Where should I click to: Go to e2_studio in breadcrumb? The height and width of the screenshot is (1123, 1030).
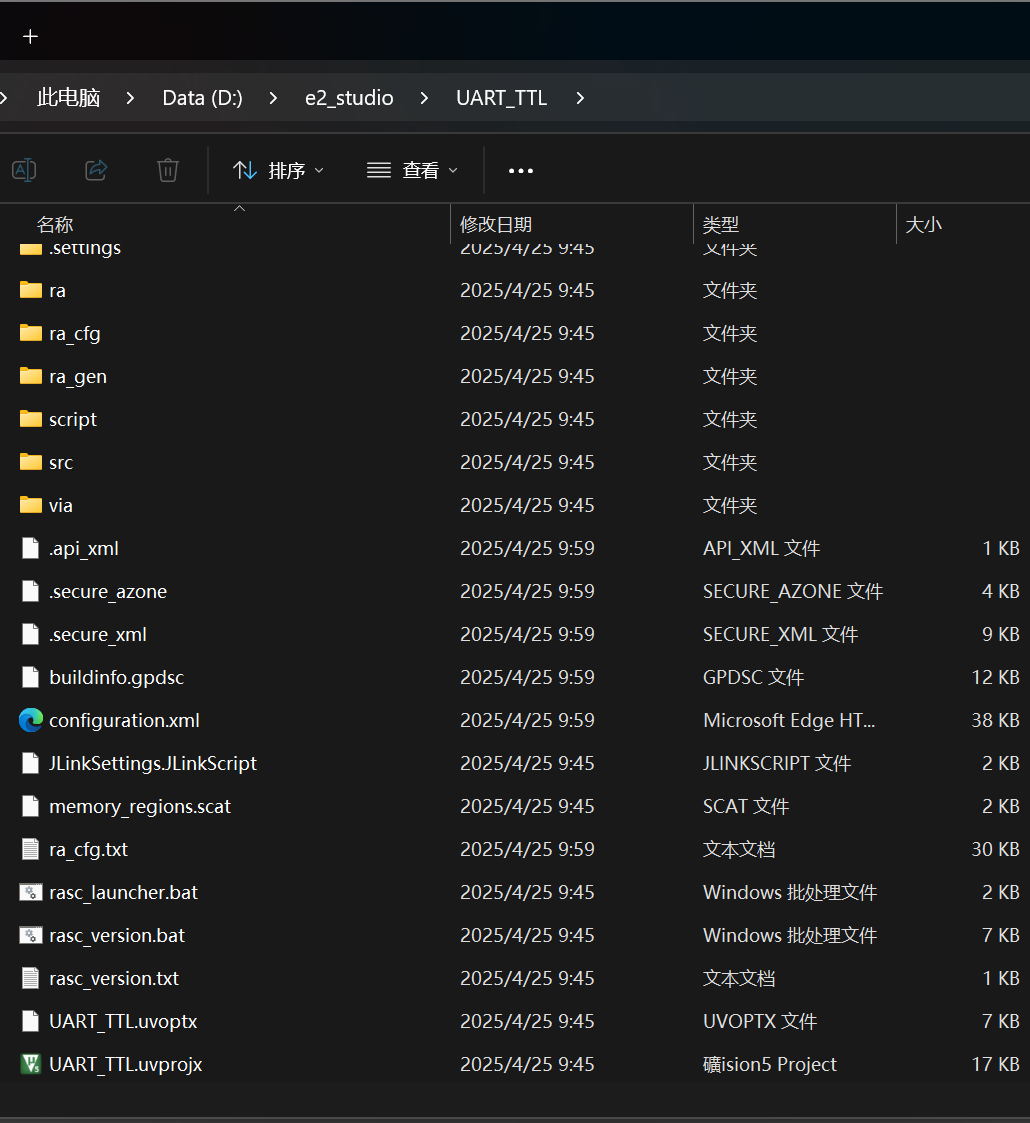click(350, 97)
